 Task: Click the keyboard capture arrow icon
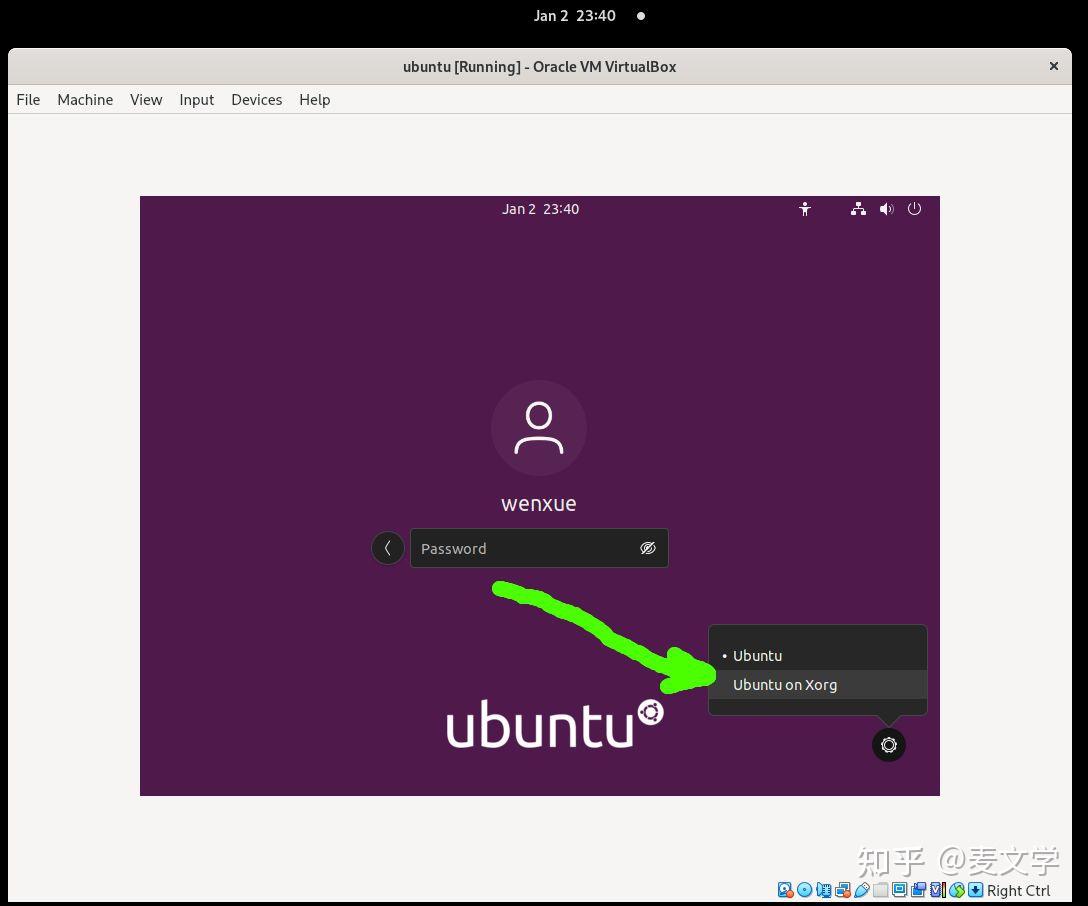tap(976, 890)
